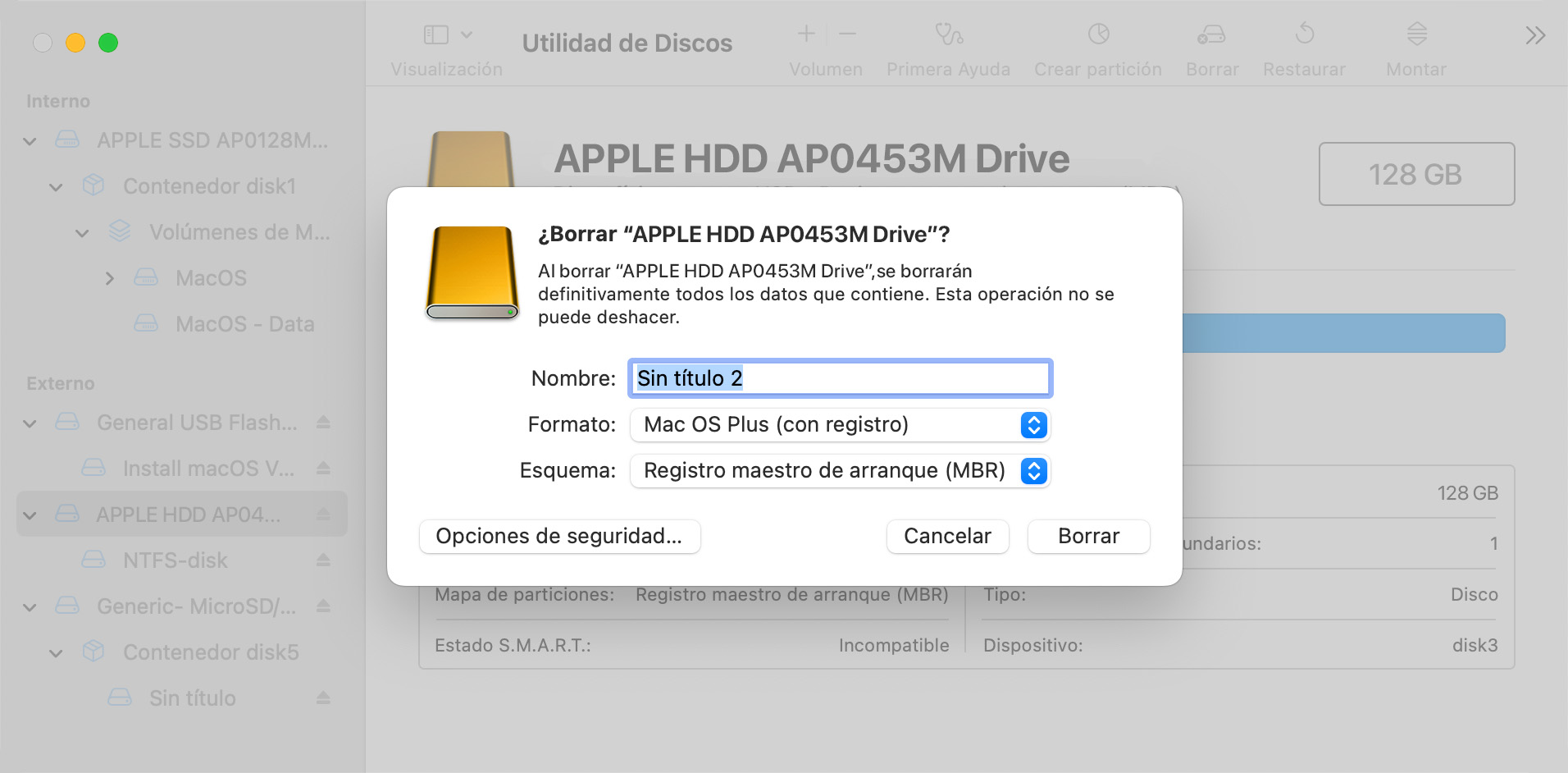The height and width of the screenshot is (773, 1568).
Task: Select MacOS - Data volume
Action: pyautogui.click(x=182, y=324)
